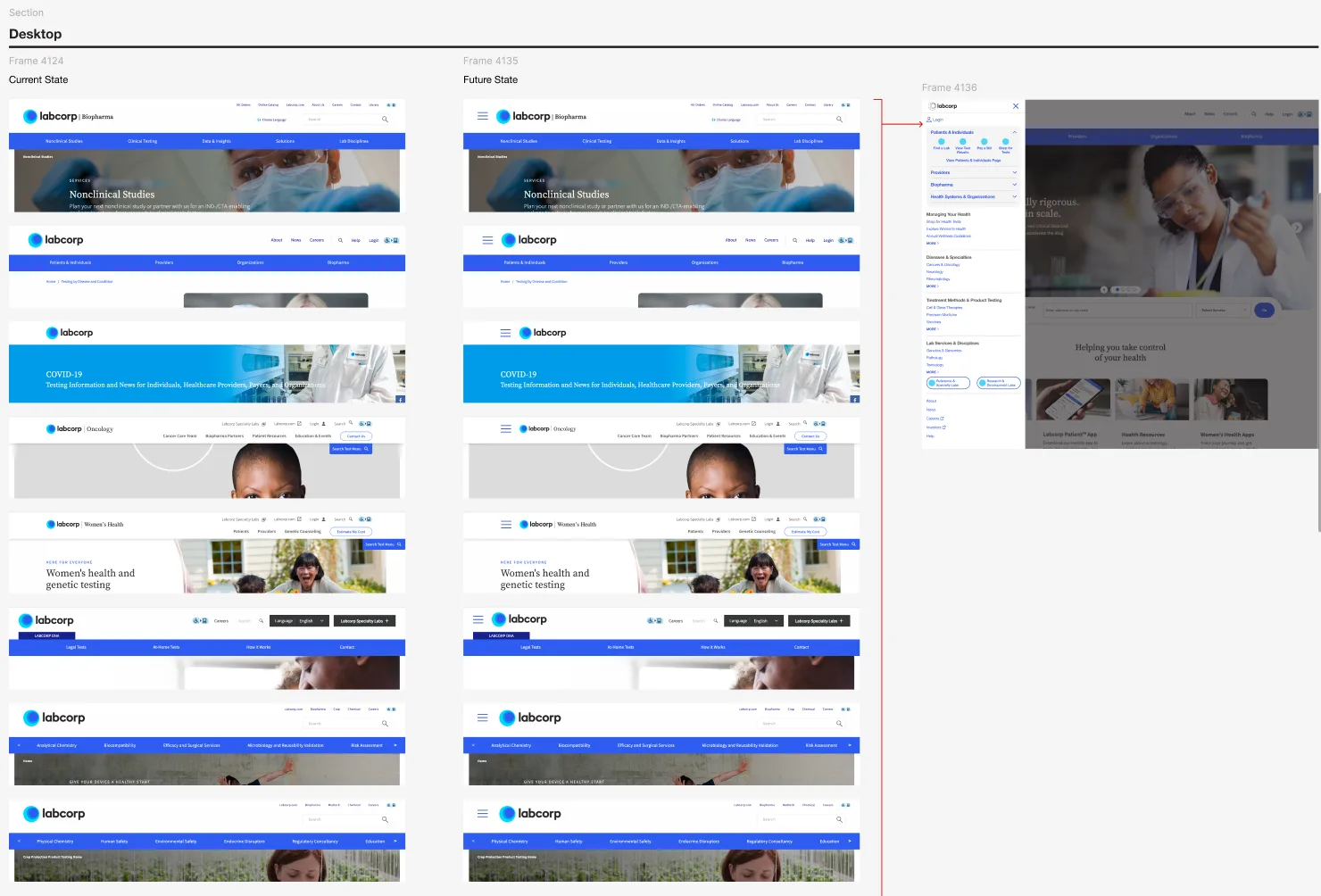Viewport: 1321px width, 896px height.
Task: Click the Shop for Tests icon in Frame 4136
Action: coord(1006,141)
